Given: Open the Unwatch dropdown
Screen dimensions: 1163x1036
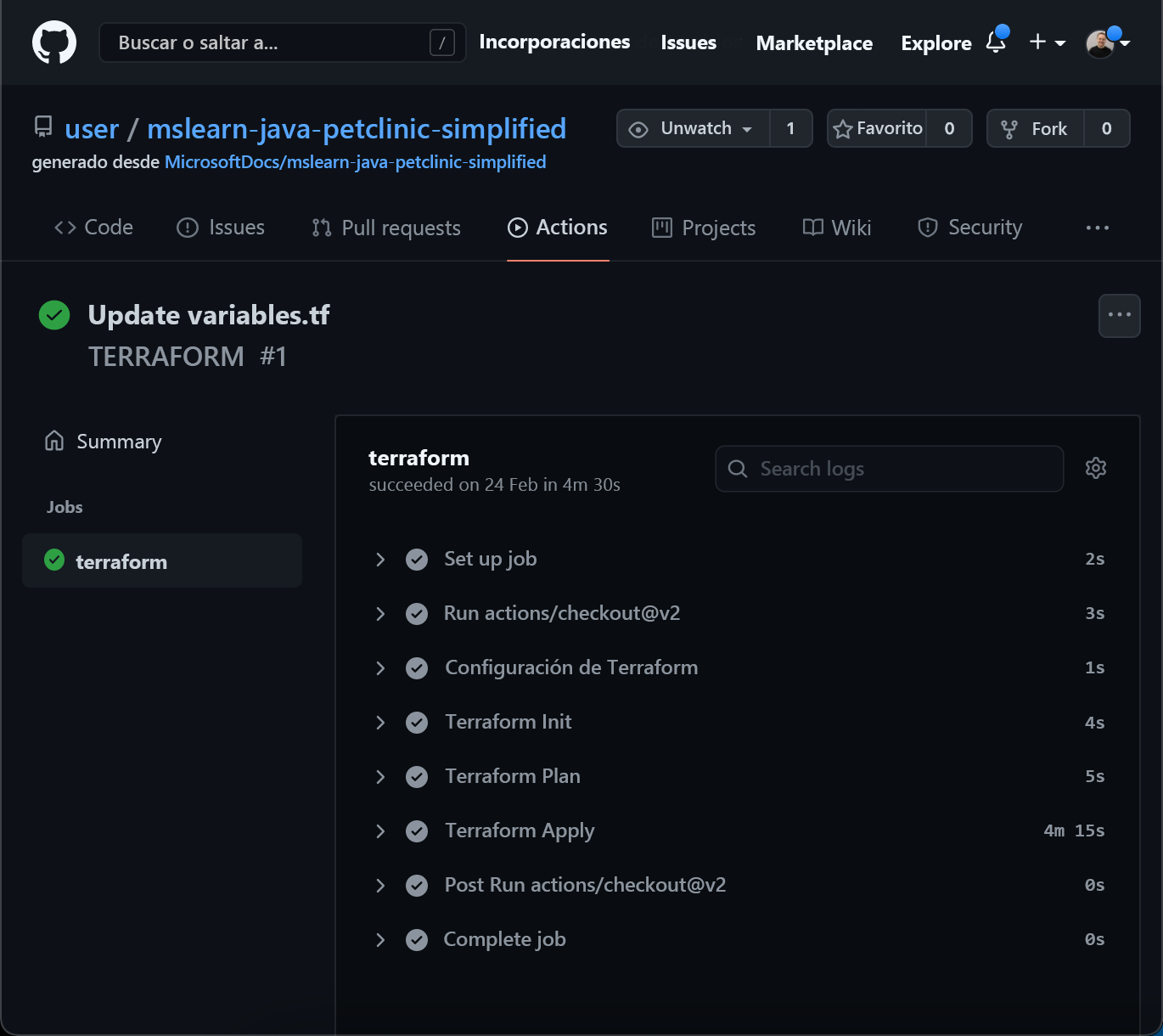Looking at the screenshot, I should 694,128.
